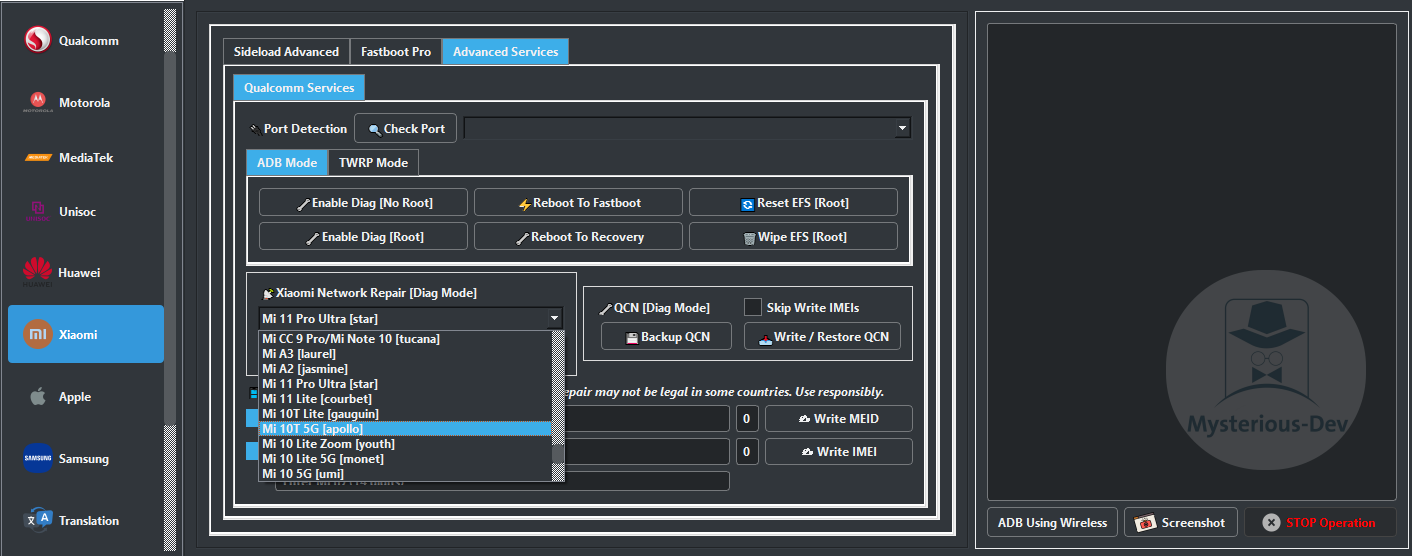The image size is (1412, 556).
Task: Click the Screenshot camera button
Action: pos(1181,522)
